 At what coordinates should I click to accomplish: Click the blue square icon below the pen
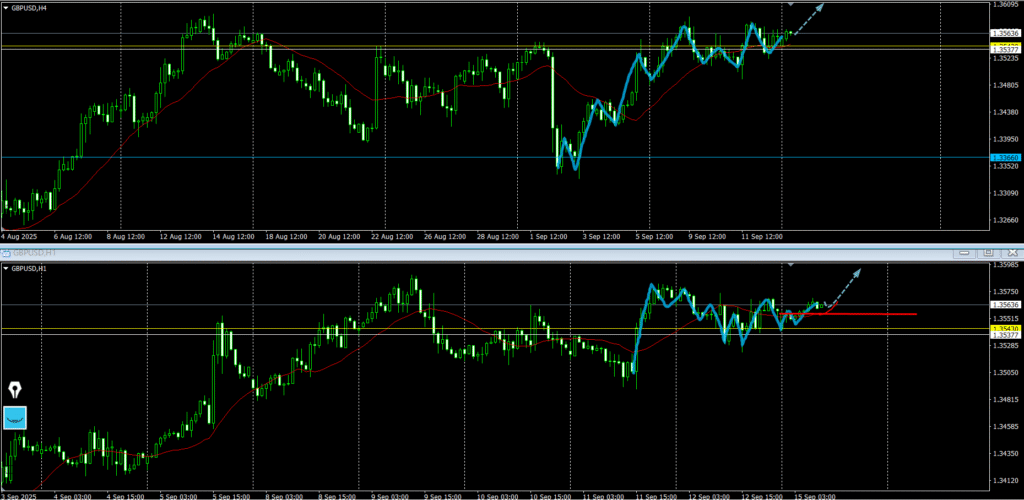pyautogui.click(x=15, y=417)
